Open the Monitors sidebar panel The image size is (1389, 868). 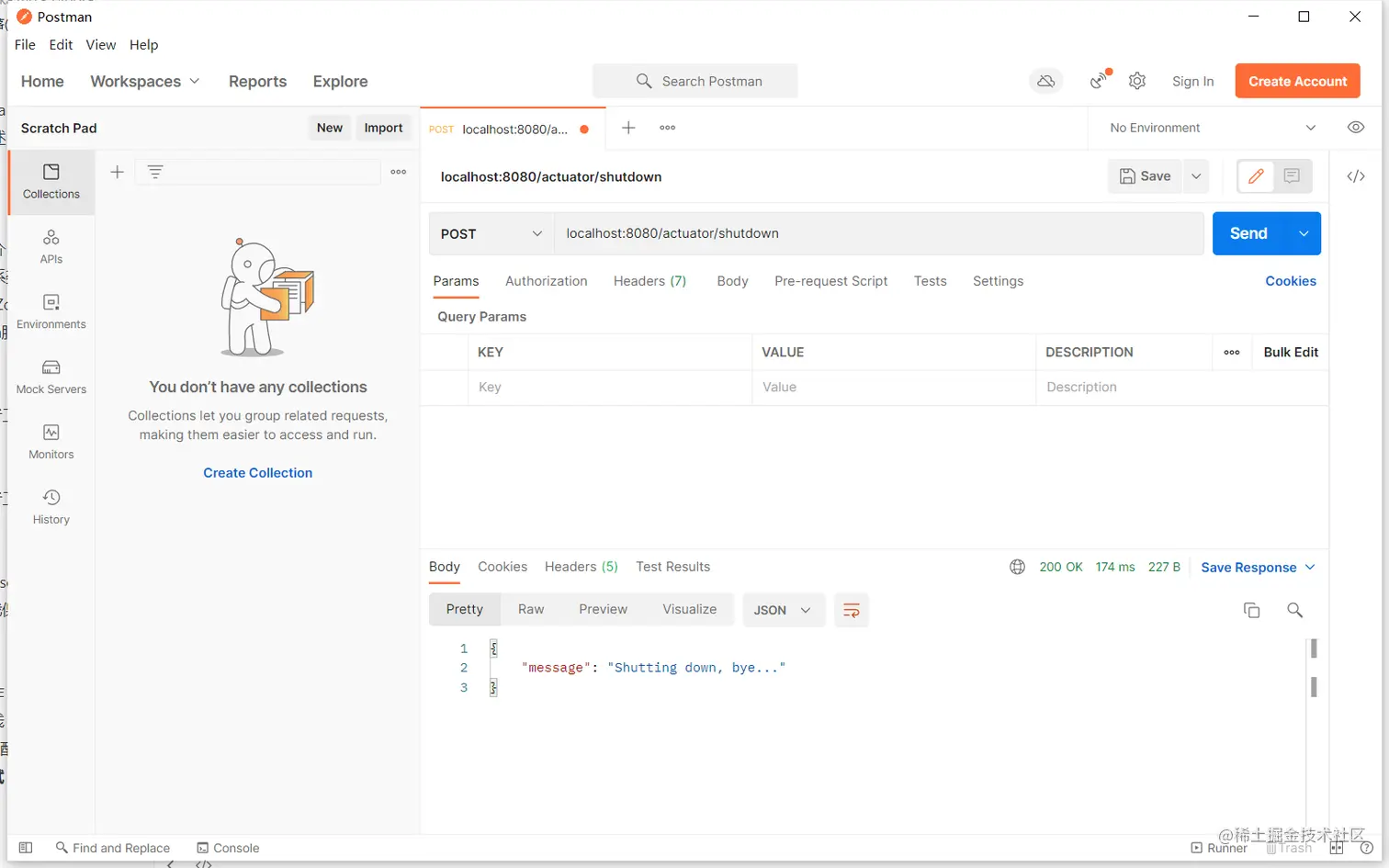click(x=51, y=443)
